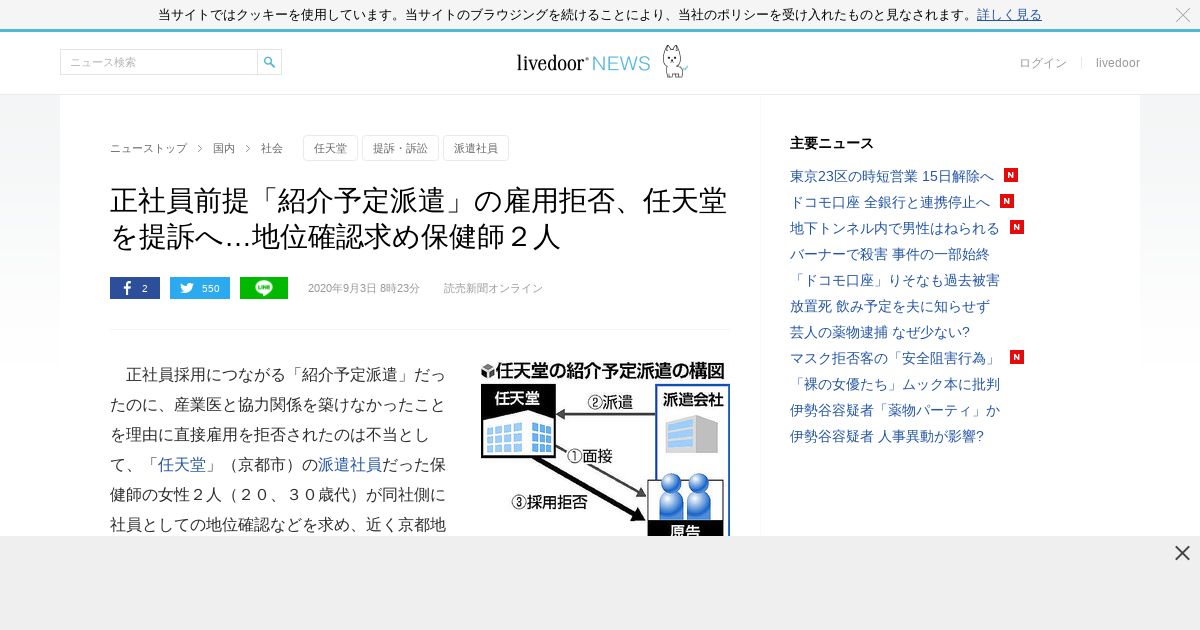Share the article on Facebook
Image resolution: width=1200 pixels, height=630 pixels.
(x=135, y=288)
